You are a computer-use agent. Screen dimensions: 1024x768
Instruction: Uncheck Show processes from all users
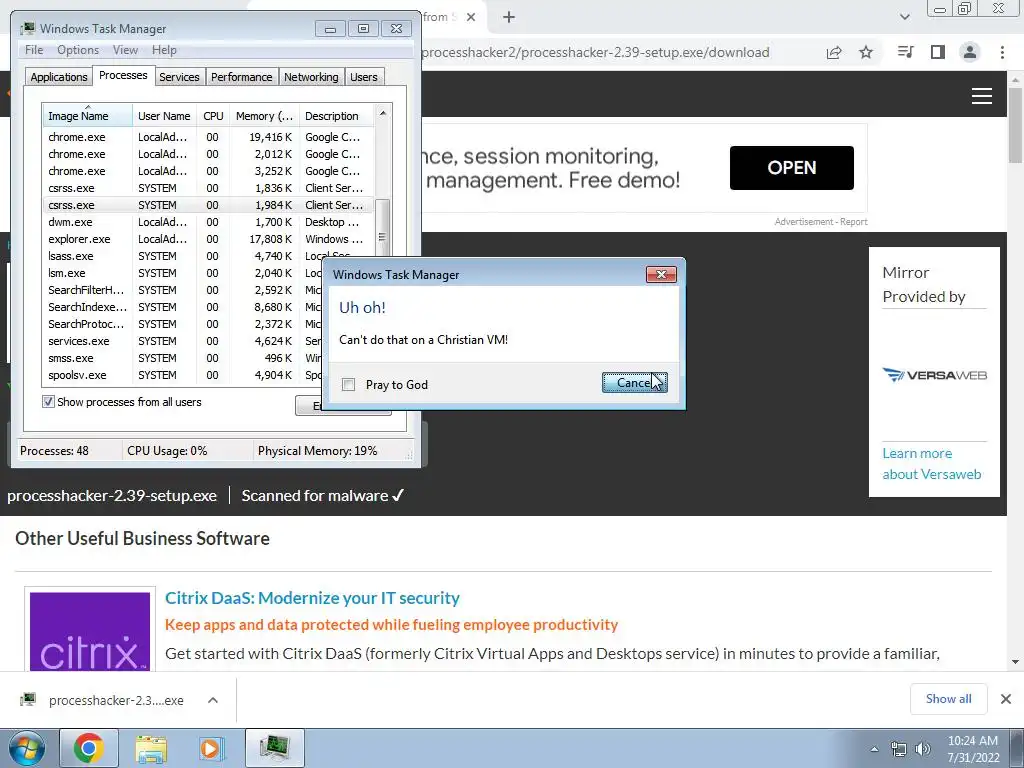pos(48,402)
